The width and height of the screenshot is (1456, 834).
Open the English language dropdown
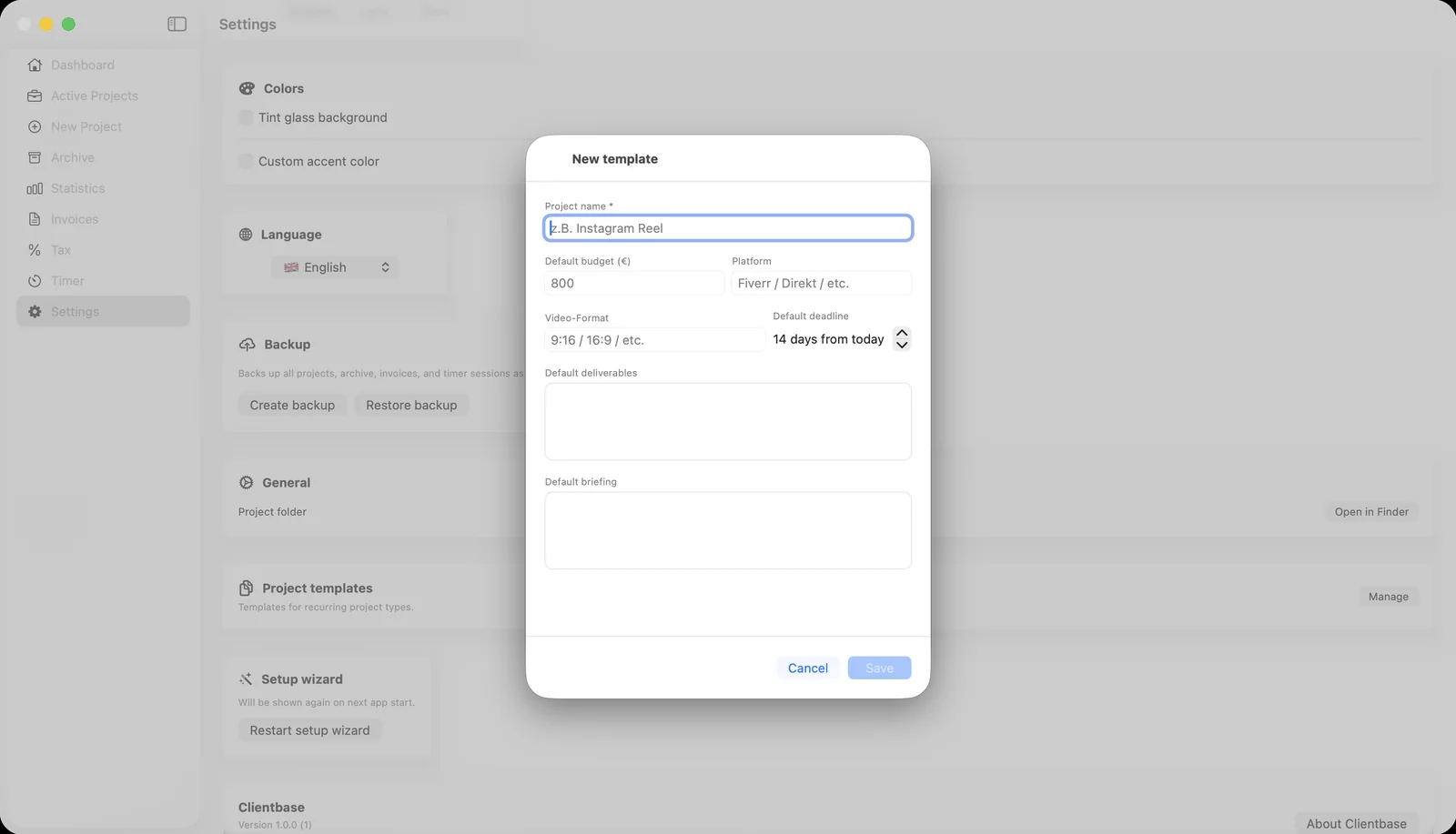coord(336,267)
